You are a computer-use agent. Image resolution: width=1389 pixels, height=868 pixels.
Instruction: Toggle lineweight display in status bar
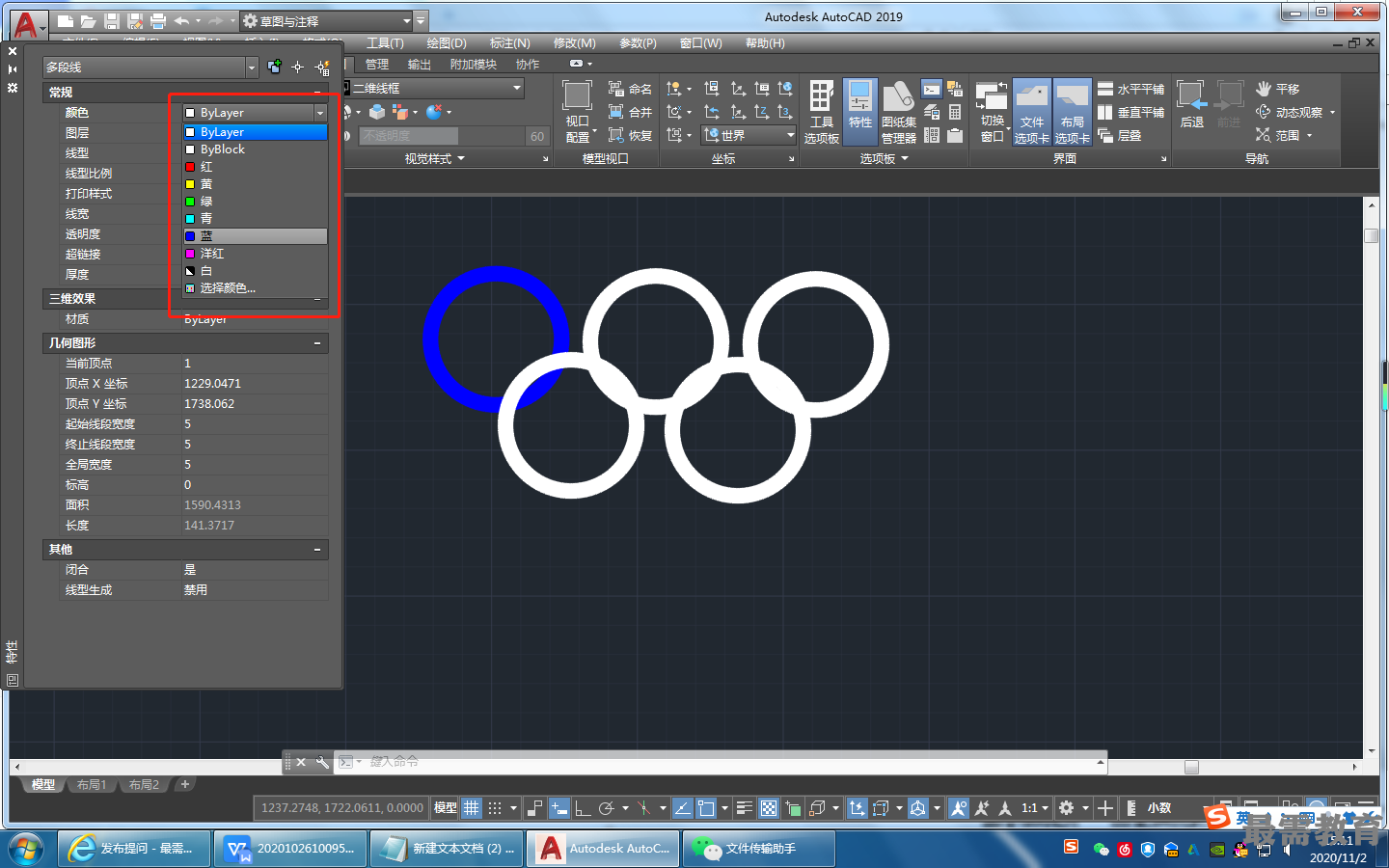[x=745, y=808]
